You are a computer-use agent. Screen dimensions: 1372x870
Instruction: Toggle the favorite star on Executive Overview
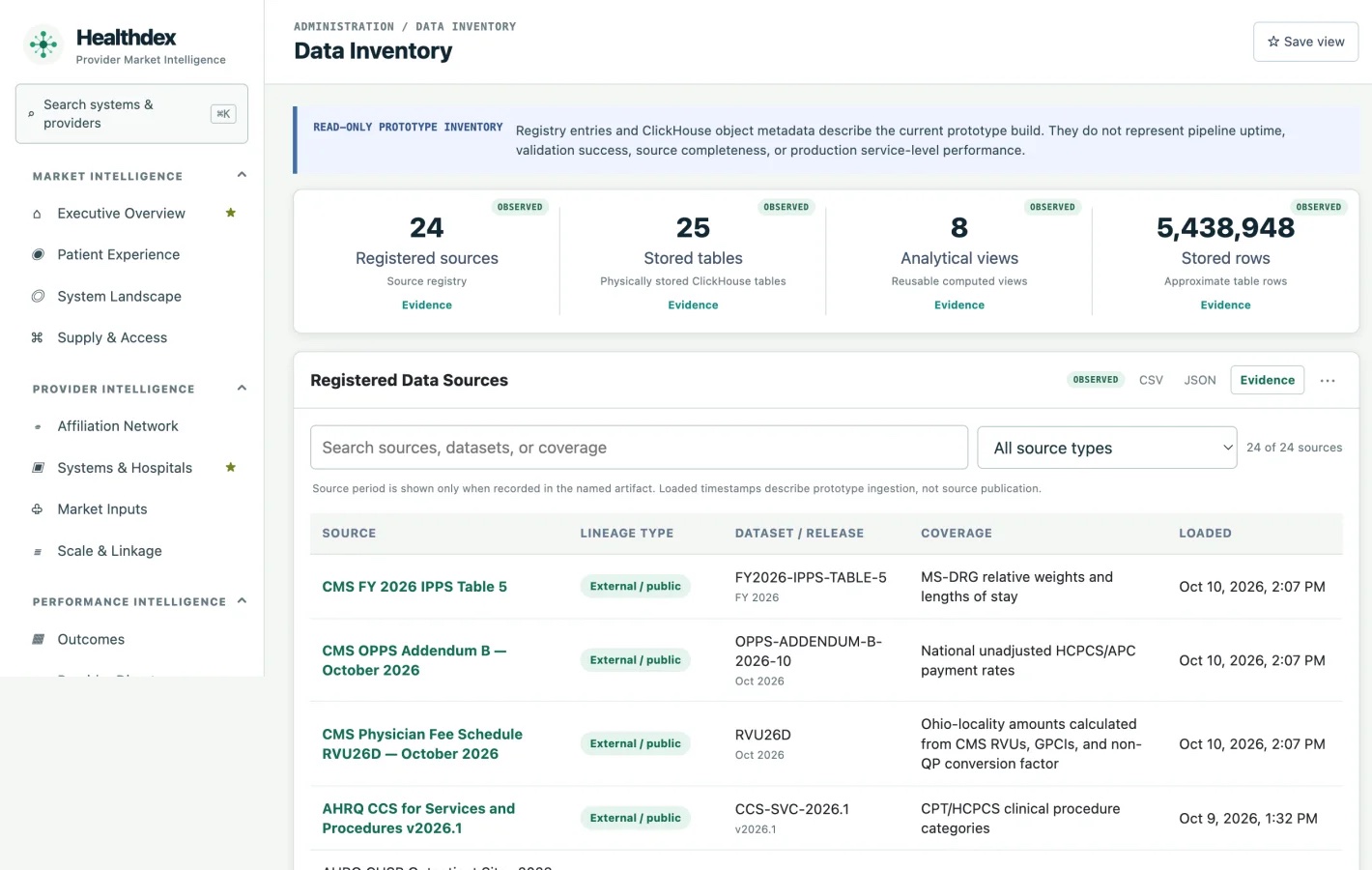click(231, 213)
